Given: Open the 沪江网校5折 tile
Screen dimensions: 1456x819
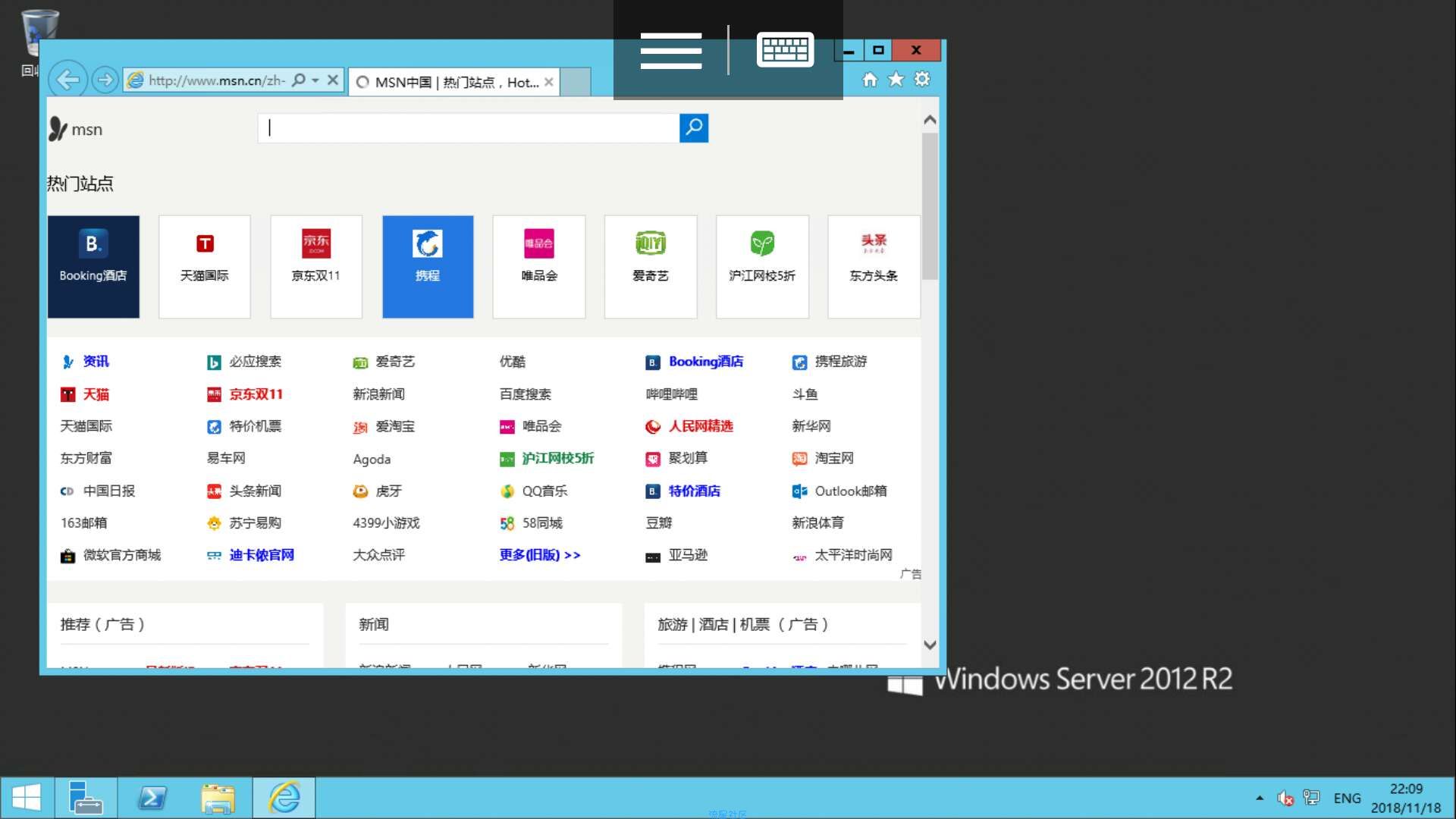Looking at the screenshot, I should click(762, 266).
